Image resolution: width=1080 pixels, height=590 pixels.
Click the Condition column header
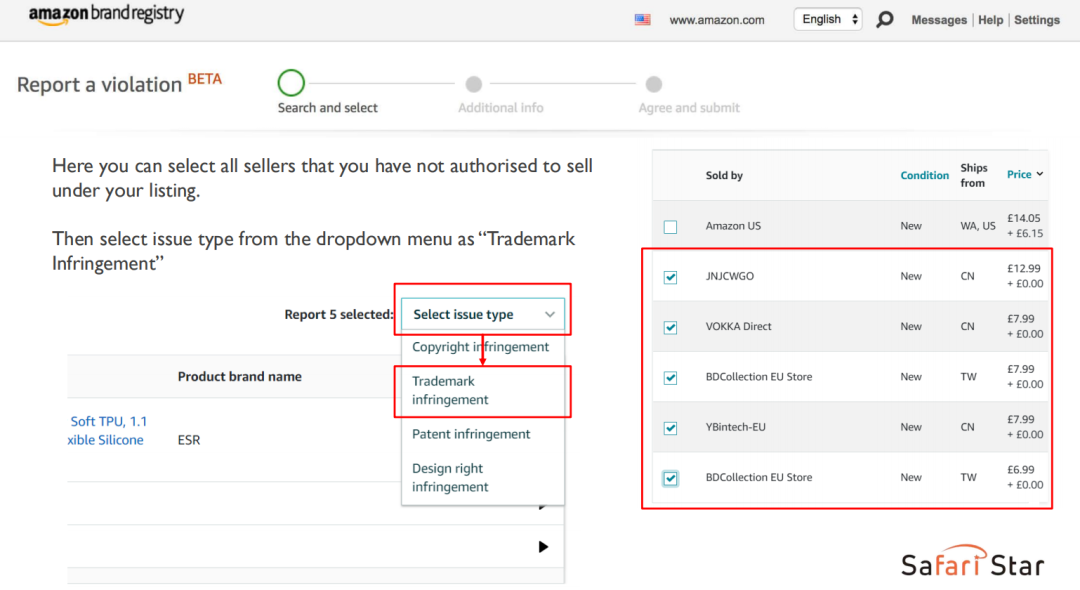point(924,175)
